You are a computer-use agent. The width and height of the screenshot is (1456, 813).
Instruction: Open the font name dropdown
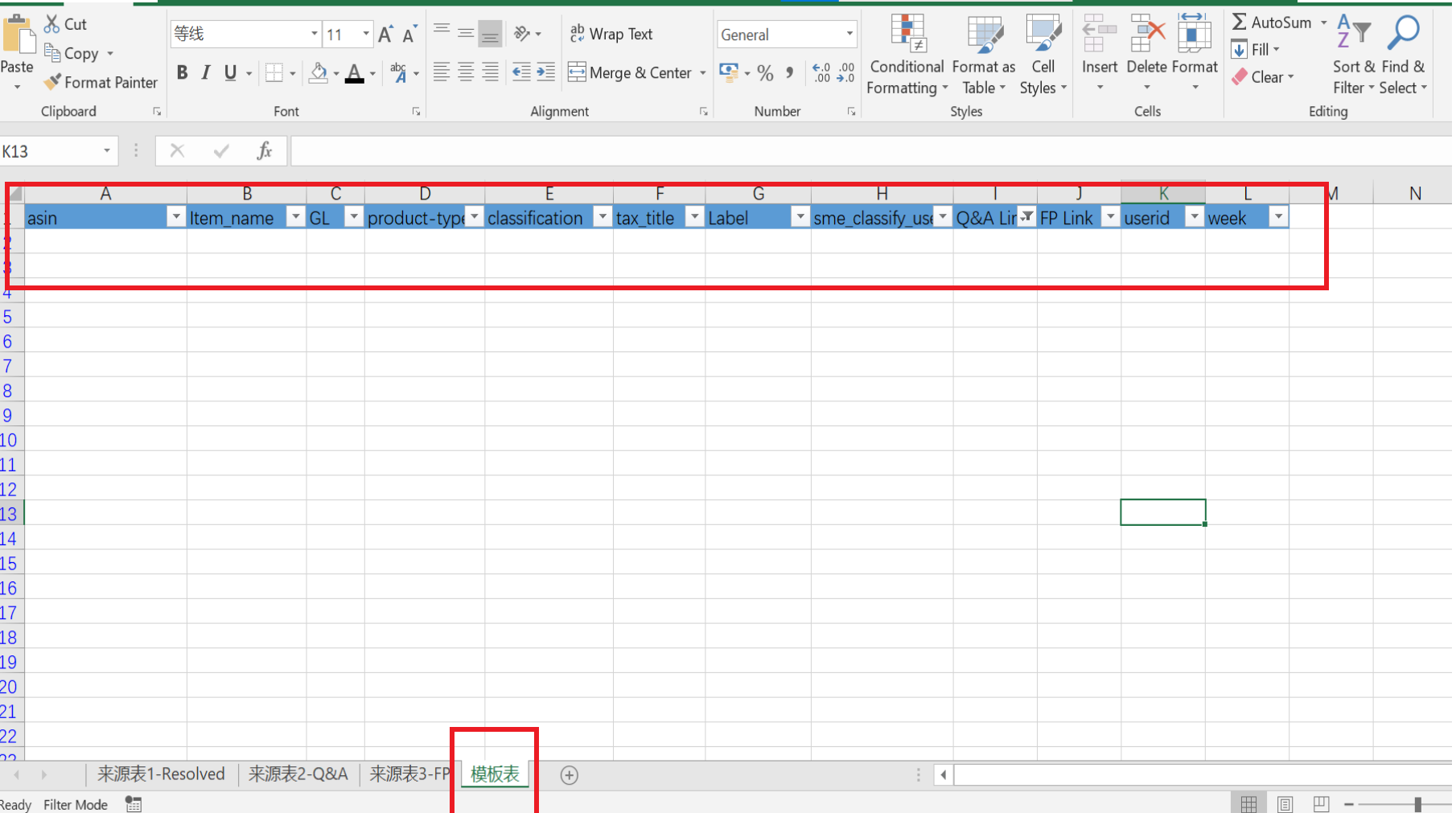(315, 34)
